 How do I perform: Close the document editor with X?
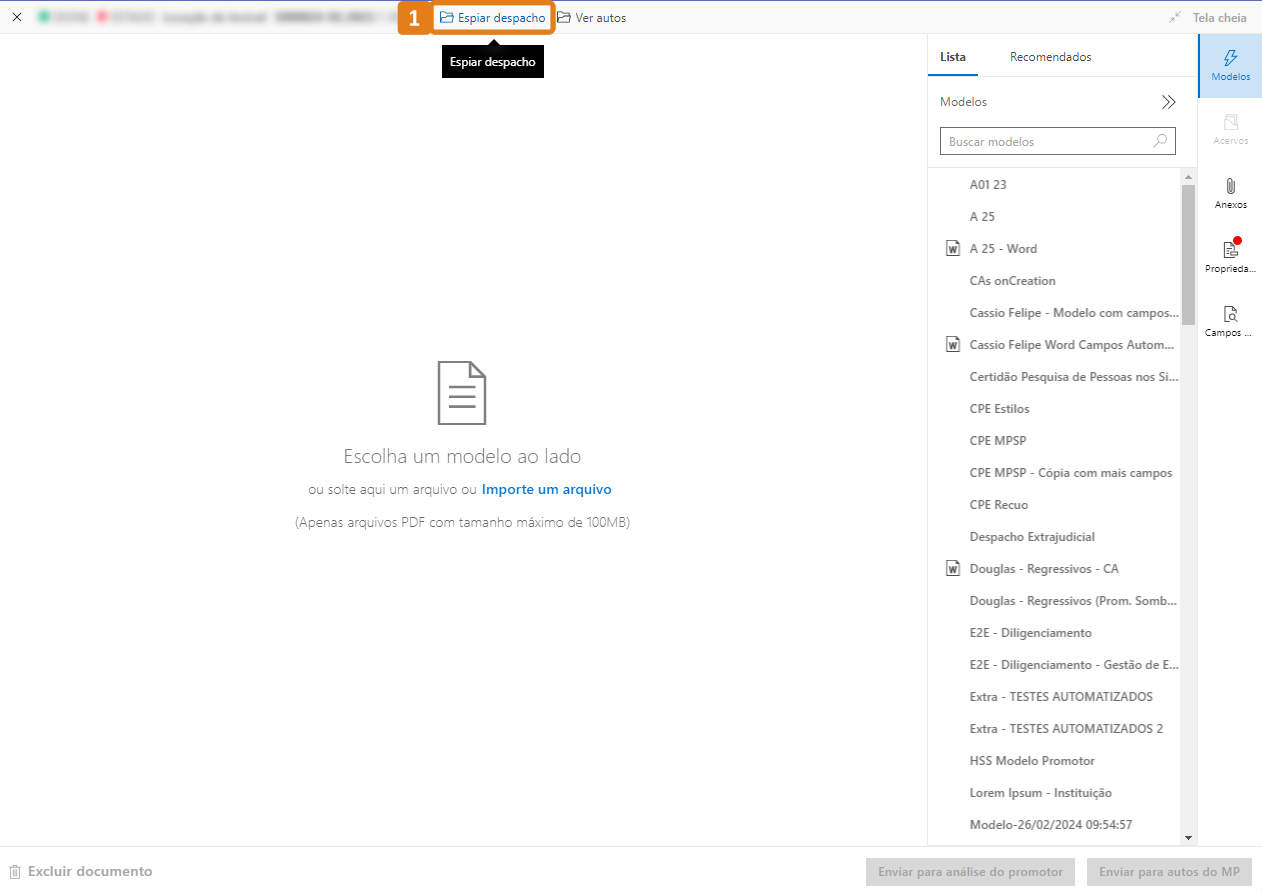point(17,17)
